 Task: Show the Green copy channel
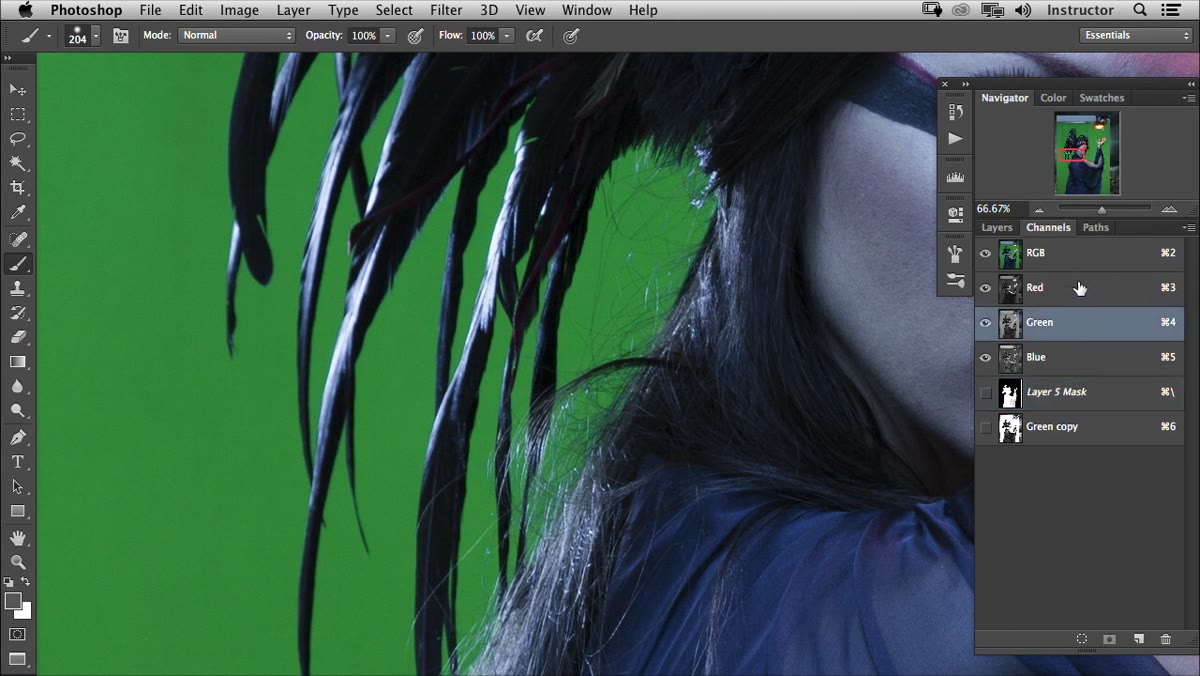(985, 427)
